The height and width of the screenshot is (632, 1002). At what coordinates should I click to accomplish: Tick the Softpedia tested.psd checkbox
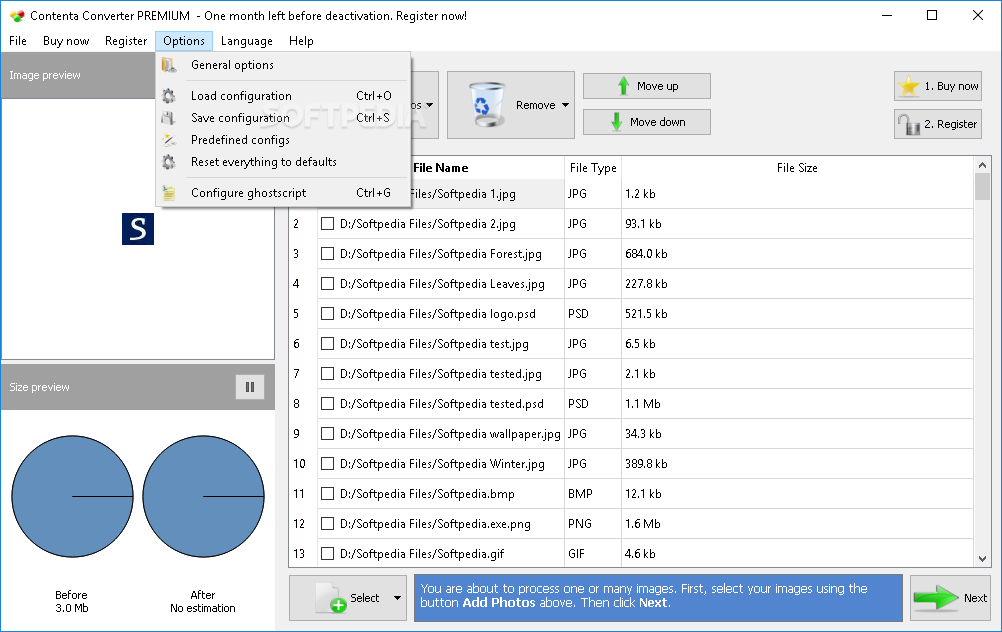(327, 404)
